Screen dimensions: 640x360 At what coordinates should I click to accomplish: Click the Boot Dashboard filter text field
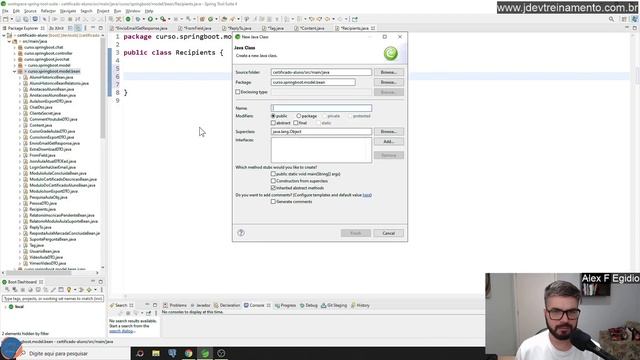(53, 299)
